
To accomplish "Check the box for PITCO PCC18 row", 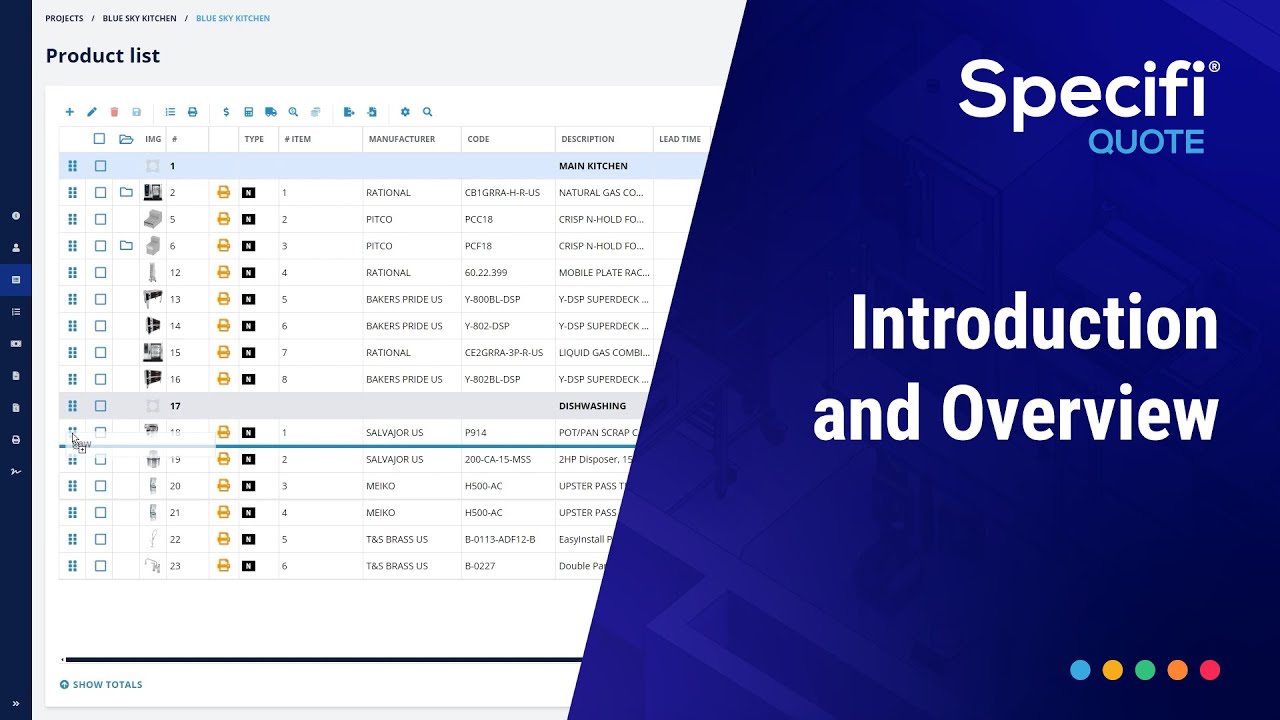I will click(100, 219).
